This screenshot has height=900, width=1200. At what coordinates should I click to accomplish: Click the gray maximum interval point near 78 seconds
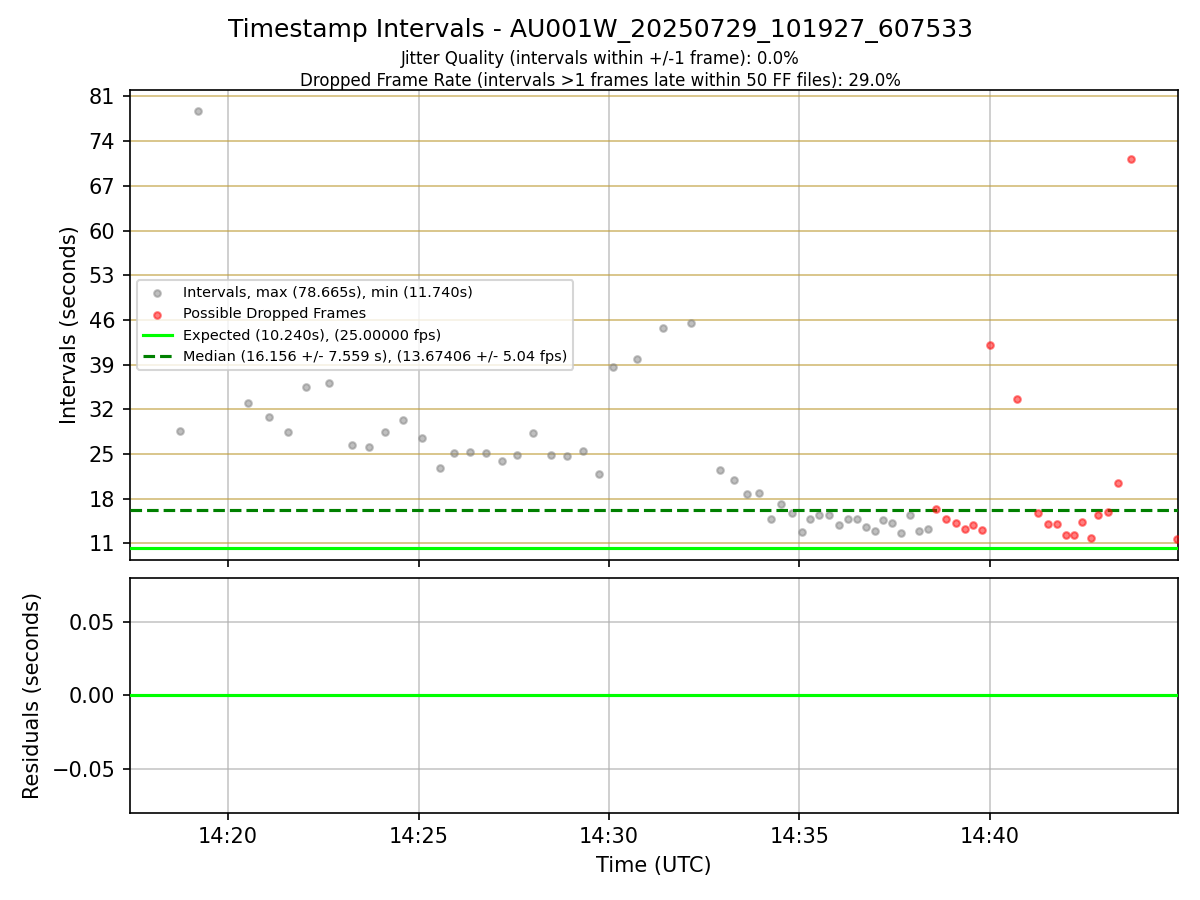pos(198,111)
